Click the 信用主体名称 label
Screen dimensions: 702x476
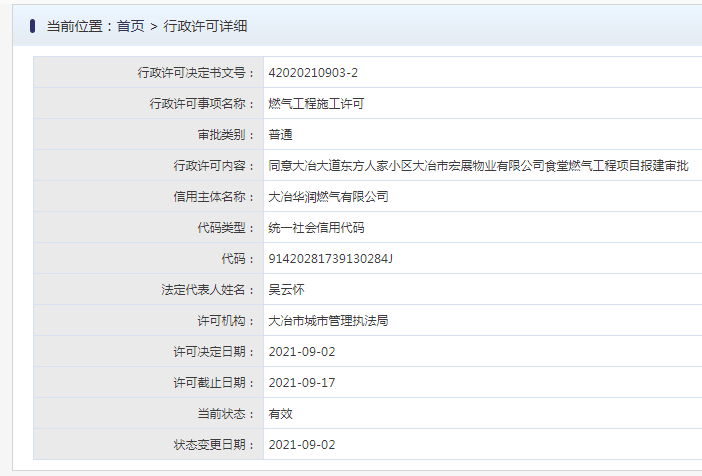point(214,197)
